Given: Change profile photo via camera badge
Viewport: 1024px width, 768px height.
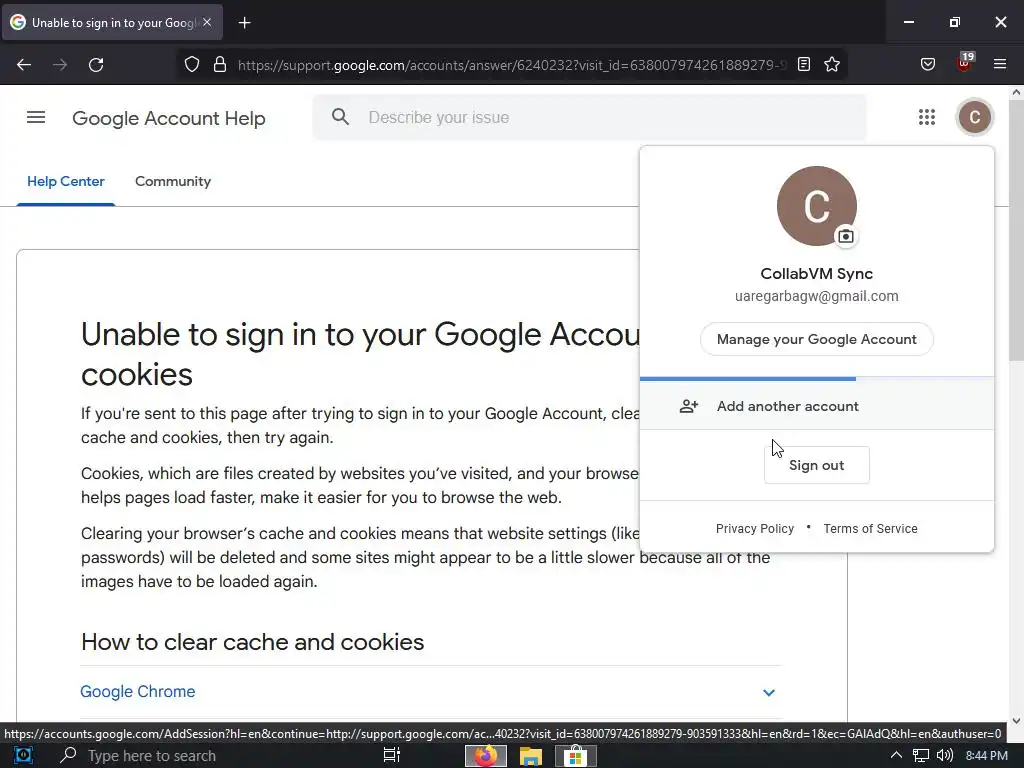Looking at the screenshot, I should click(846, 236).
